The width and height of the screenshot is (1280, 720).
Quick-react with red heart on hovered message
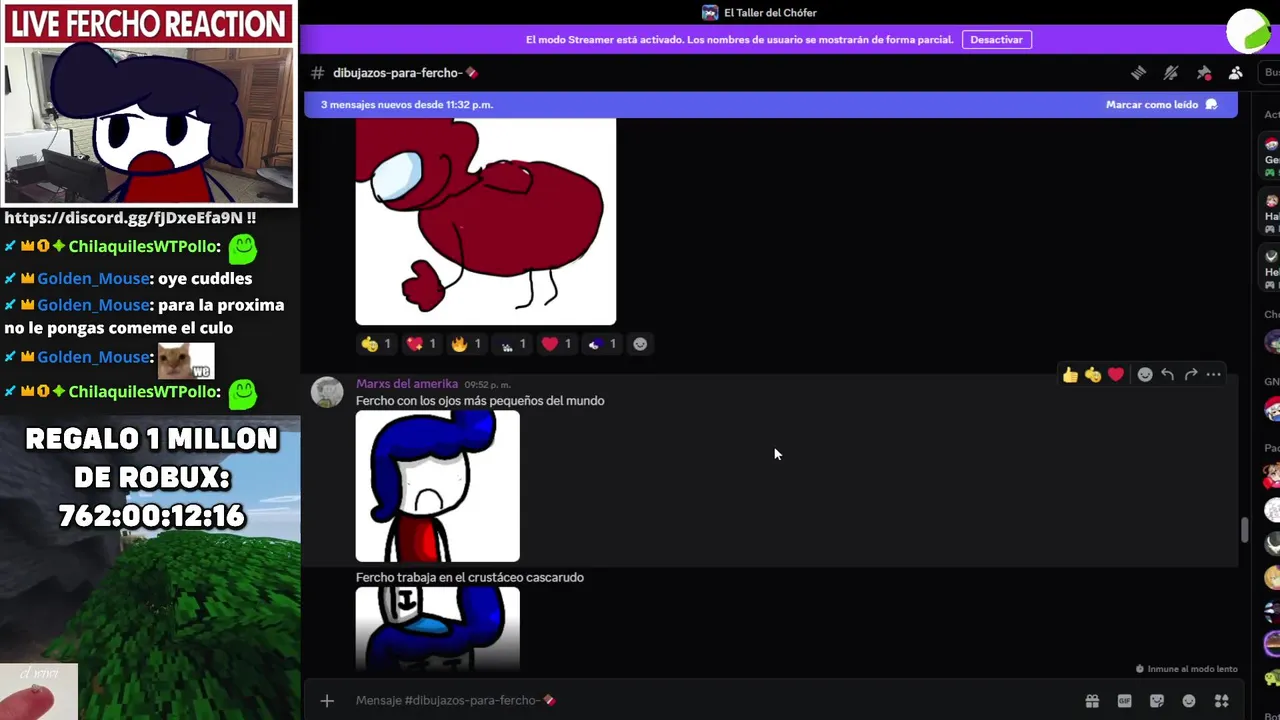1116,375
